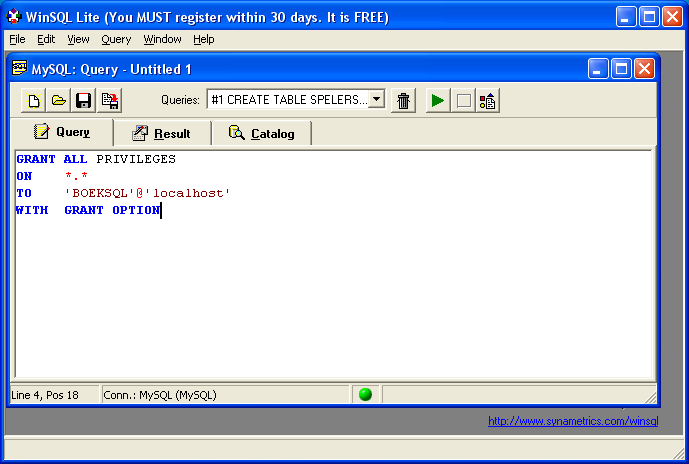Stop query execution square button
Viewport: 689px width, 464px height.
pyautogui.click(x=464, y=101)
